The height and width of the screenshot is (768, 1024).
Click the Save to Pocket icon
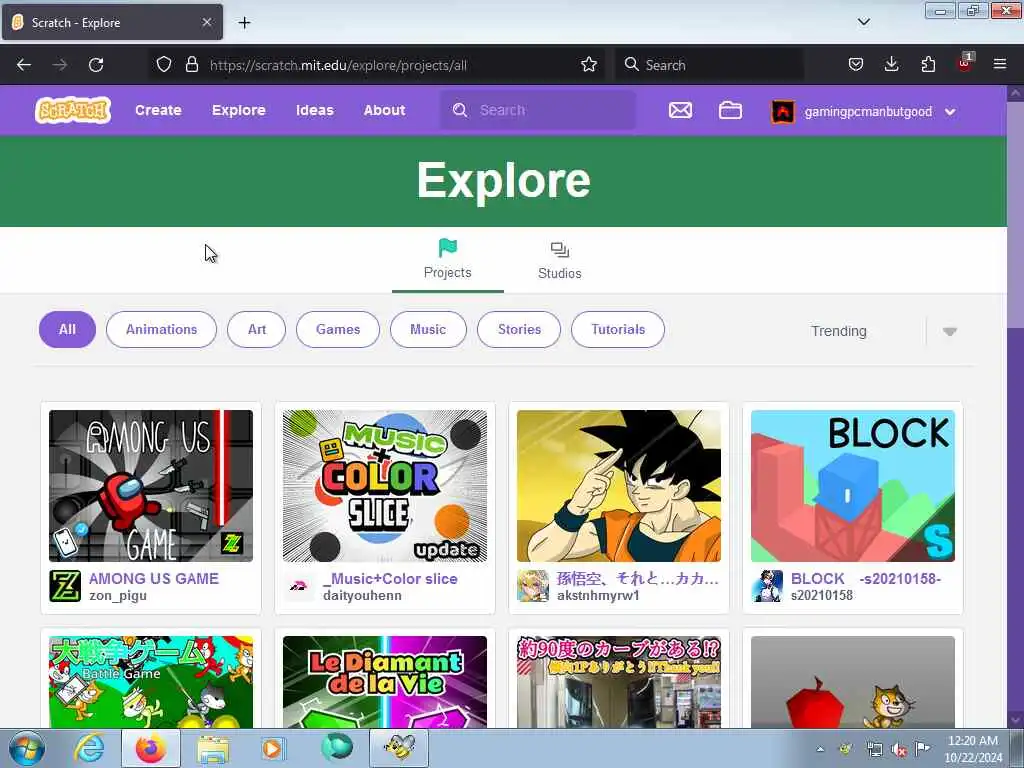pyautogui.click(x=856, y=65)
